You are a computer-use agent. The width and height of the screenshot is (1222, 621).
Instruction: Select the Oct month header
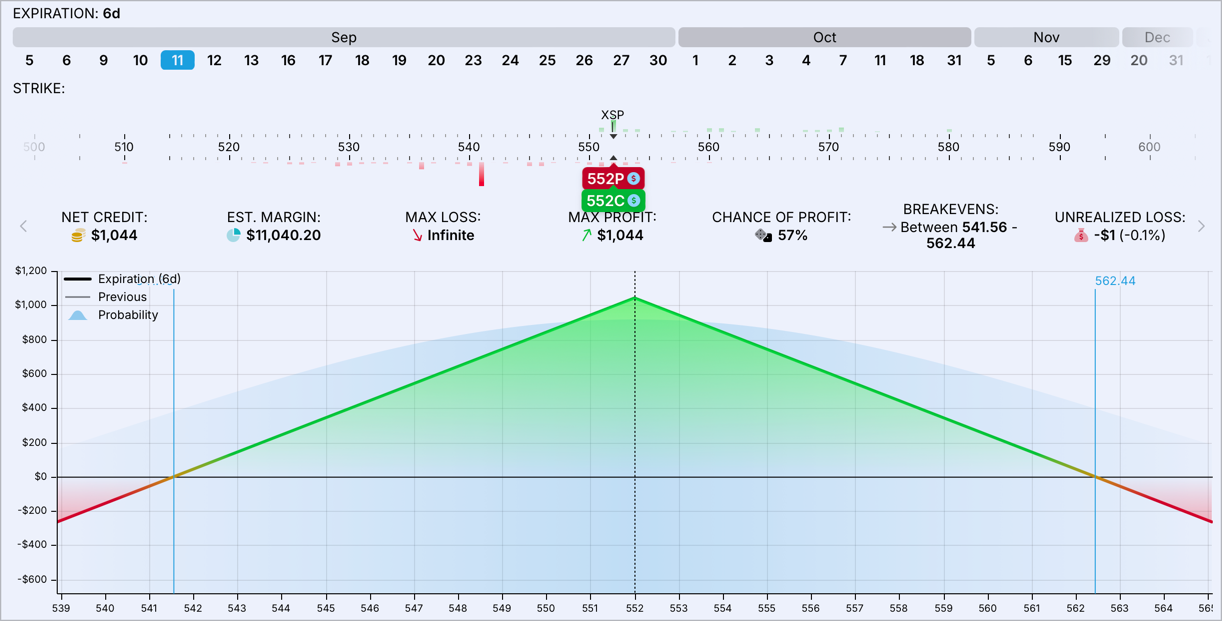(824, 37)
